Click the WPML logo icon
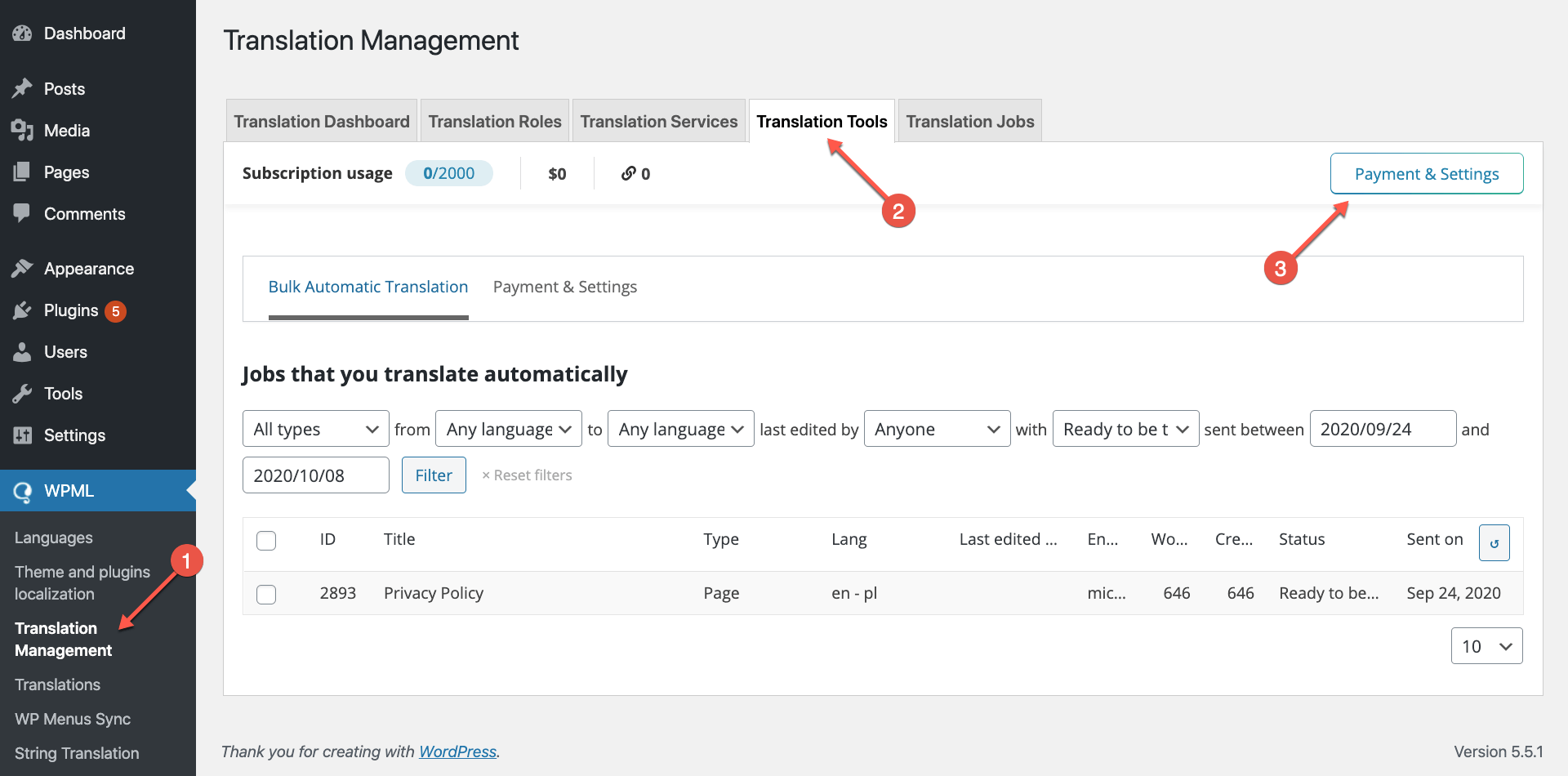 point(22,491)
